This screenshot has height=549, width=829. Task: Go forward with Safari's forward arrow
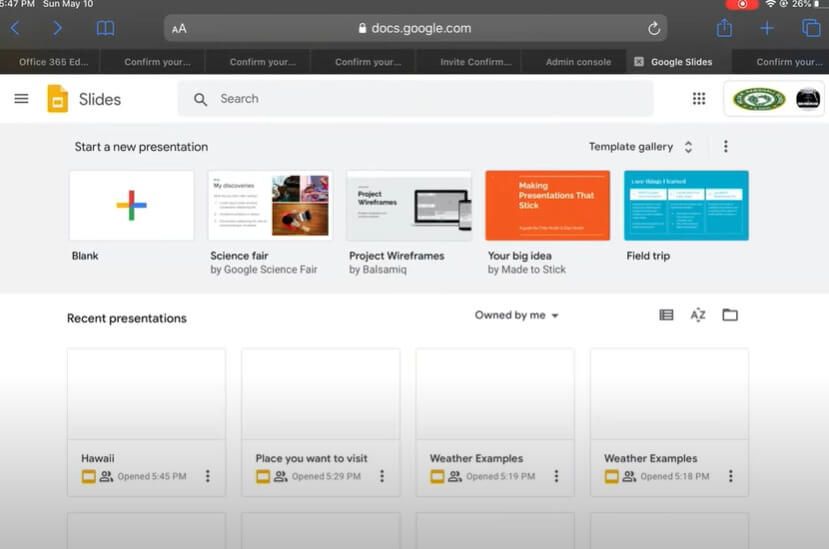(57, 28)
